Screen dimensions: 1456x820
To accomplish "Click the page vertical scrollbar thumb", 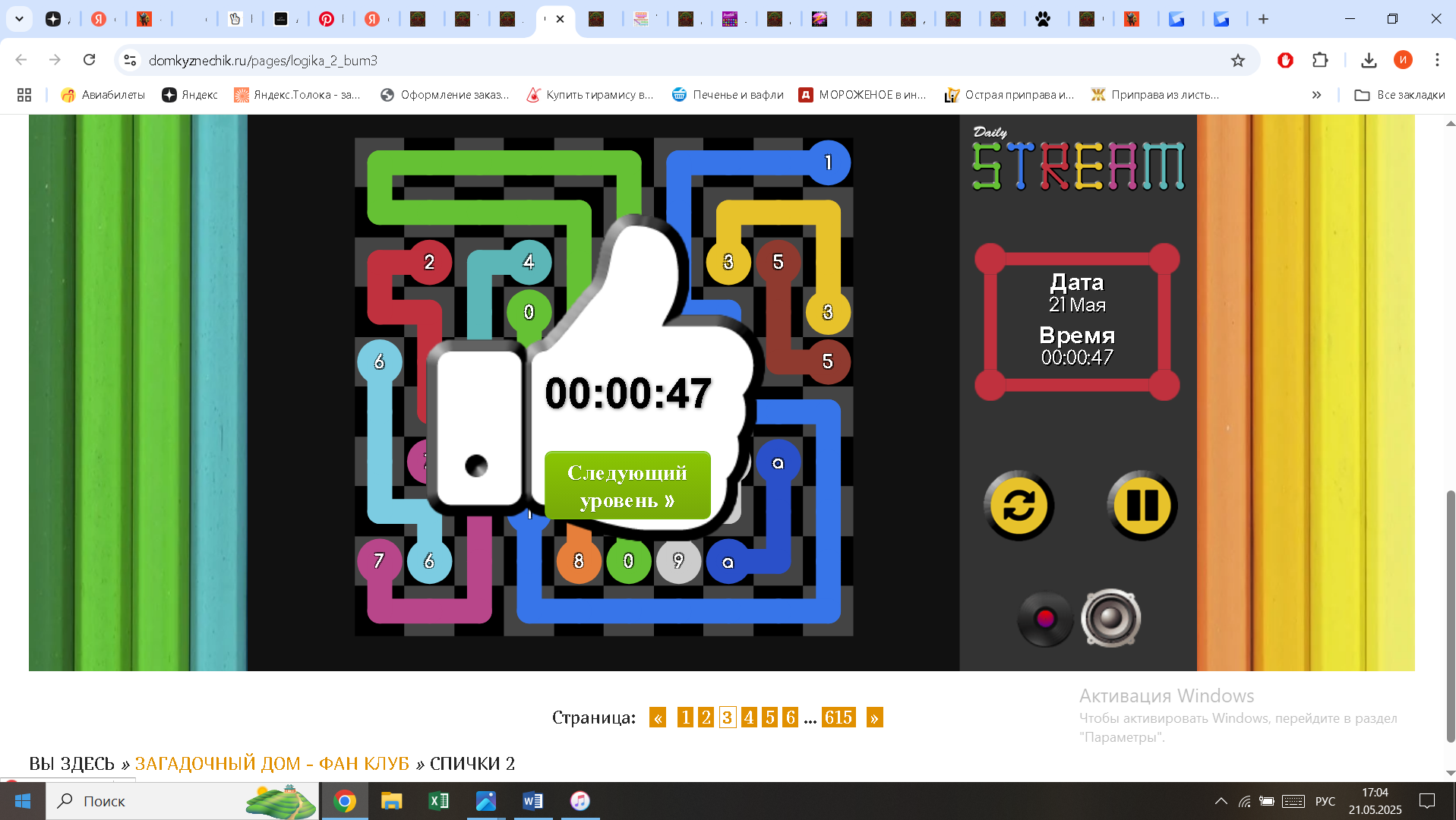I will 1450,617.
